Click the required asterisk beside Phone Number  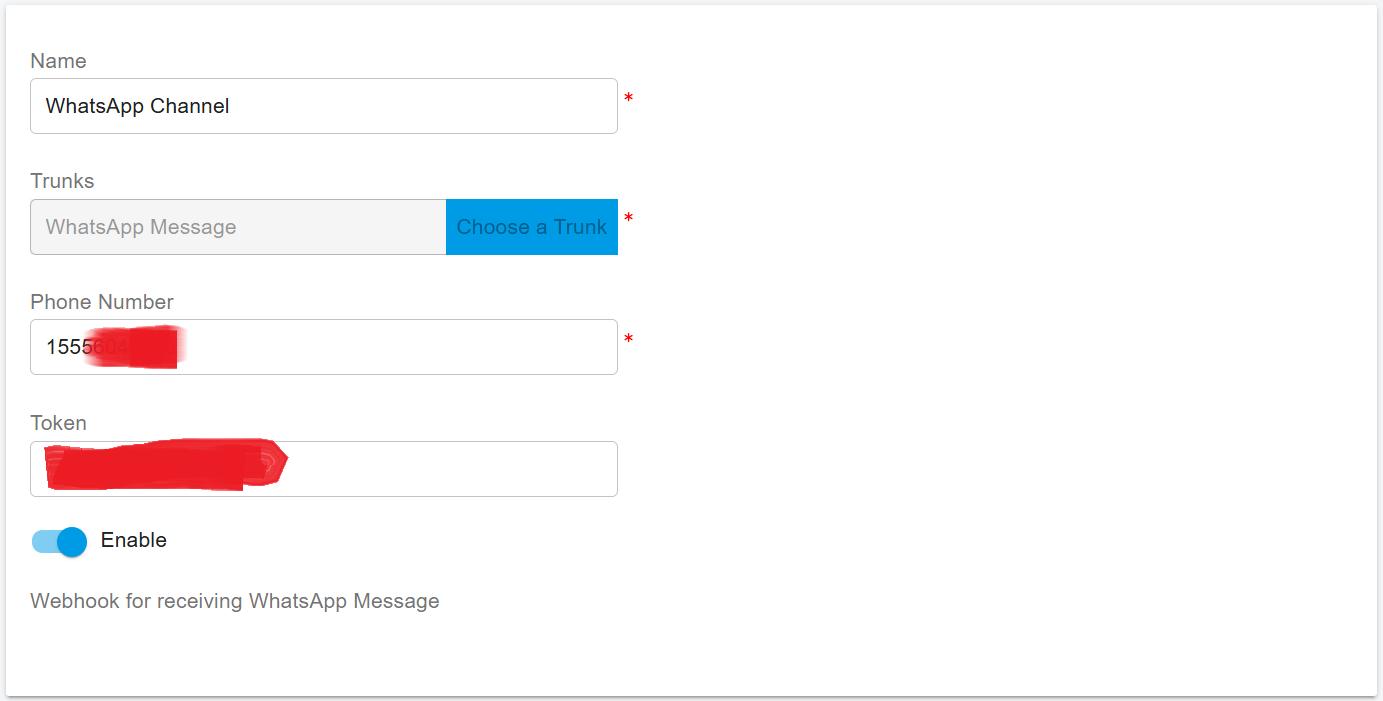coord(628,340)
